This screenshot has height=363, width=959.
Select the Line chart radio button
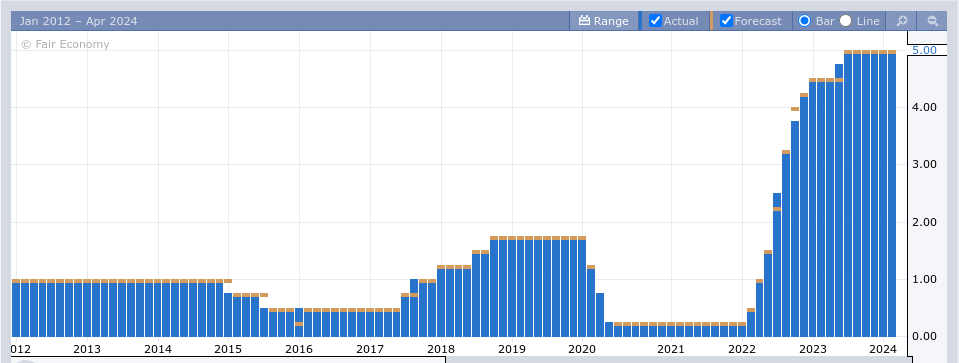pyautogui.click(x=845, y=20)
